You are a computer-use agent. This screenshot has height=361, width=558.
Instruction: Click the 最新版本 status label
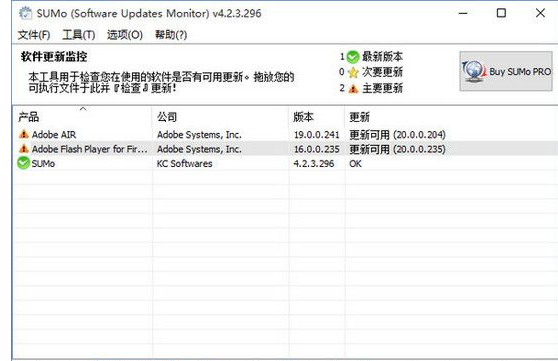point(382,57)
